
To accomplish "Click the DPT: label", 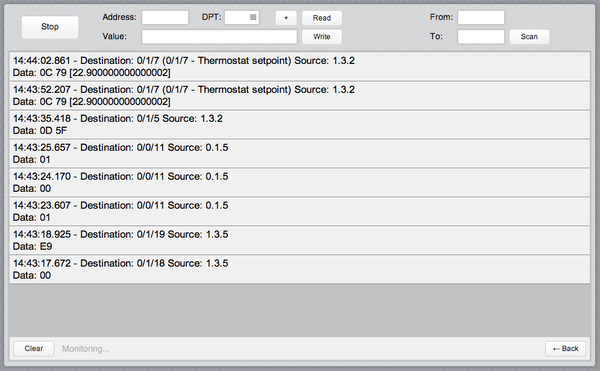I will (x=212, y=17).
